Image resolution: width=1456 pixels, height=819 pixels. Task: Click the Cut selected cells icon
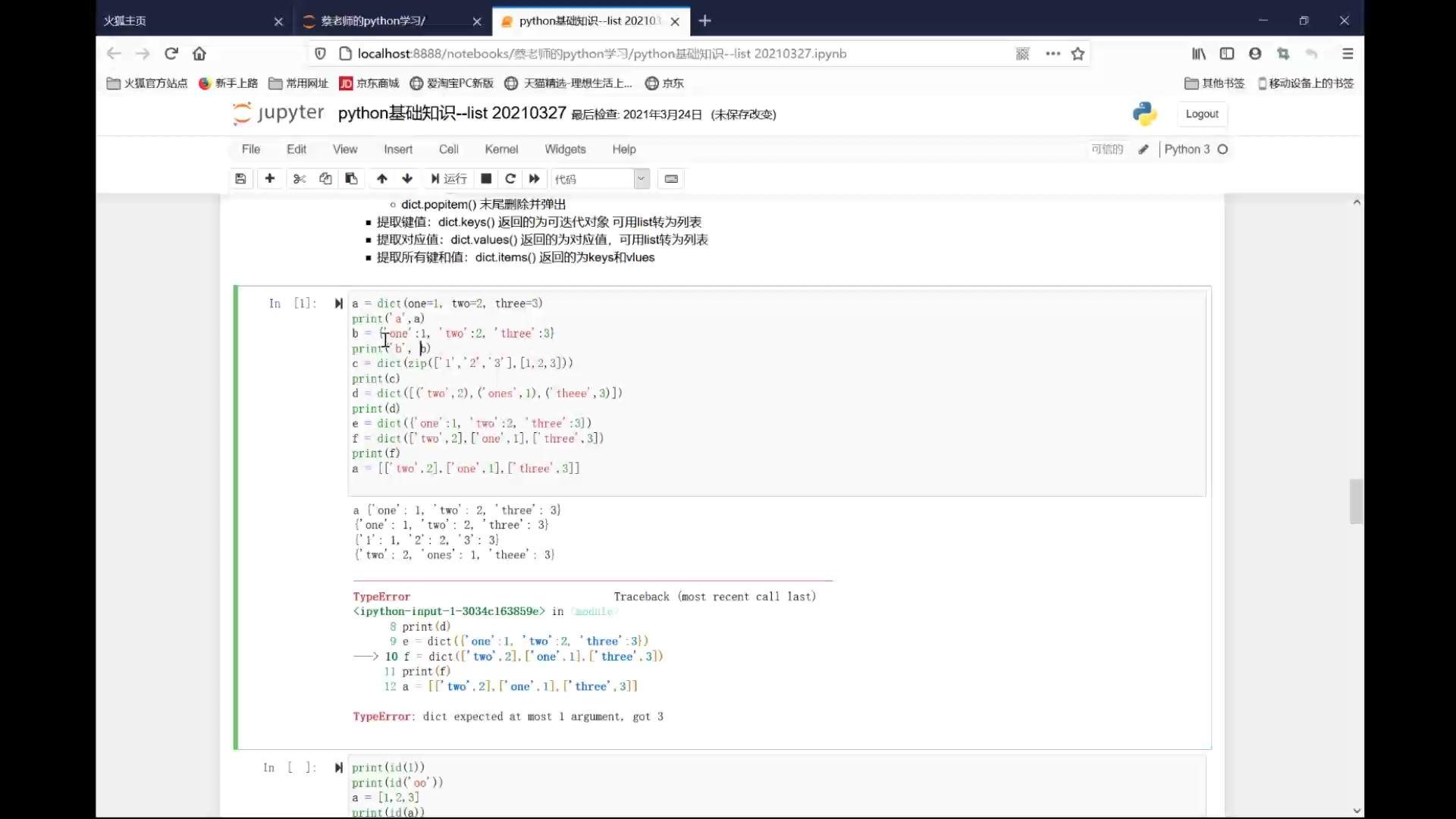tap(297, 178)
